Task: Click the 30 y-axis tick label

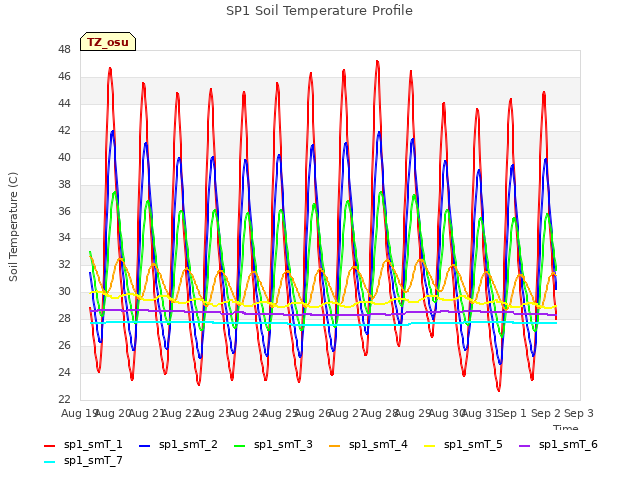Action: (x=64, y=292)
